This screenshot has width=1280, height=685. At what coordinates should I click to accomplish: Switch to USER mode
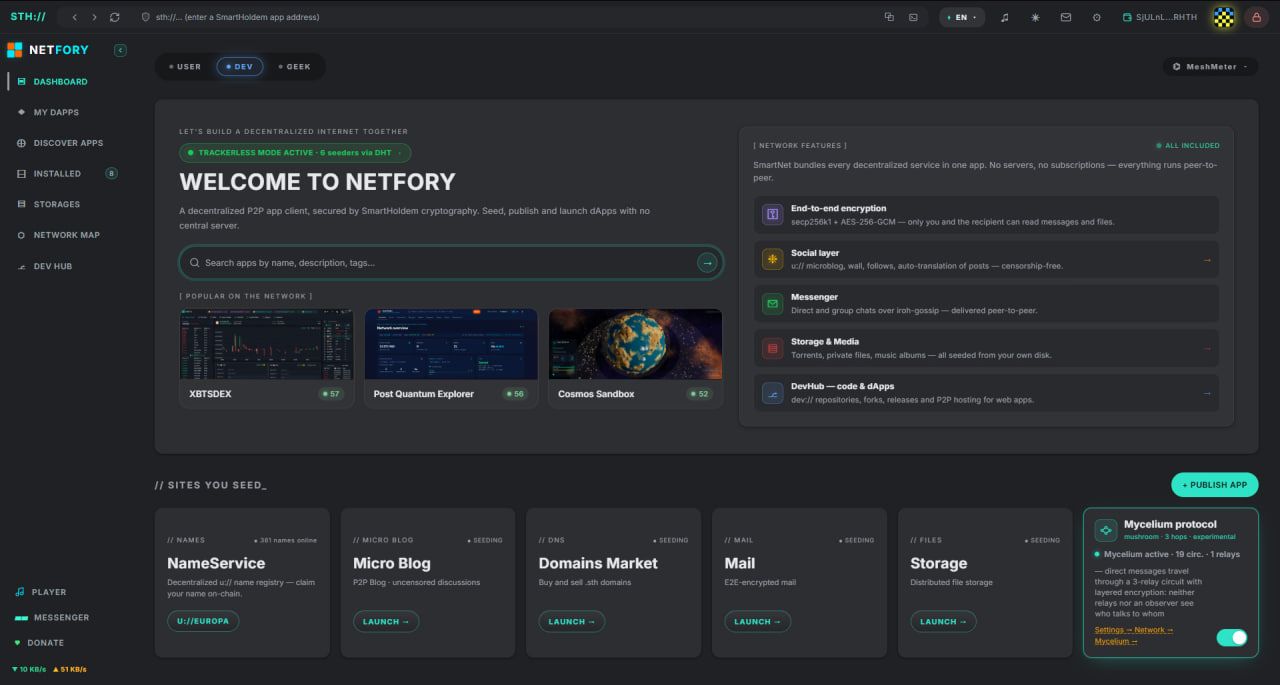185,67
